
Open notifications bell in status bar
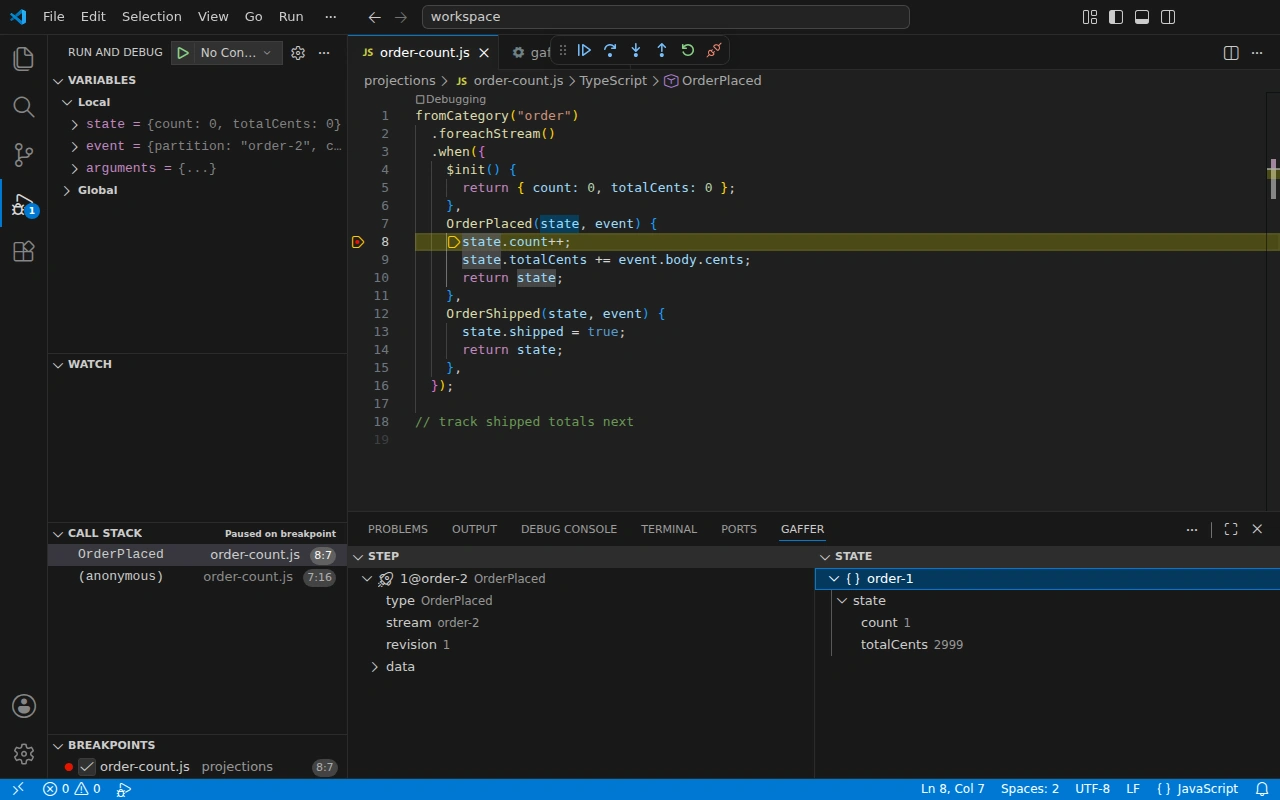1262,789
